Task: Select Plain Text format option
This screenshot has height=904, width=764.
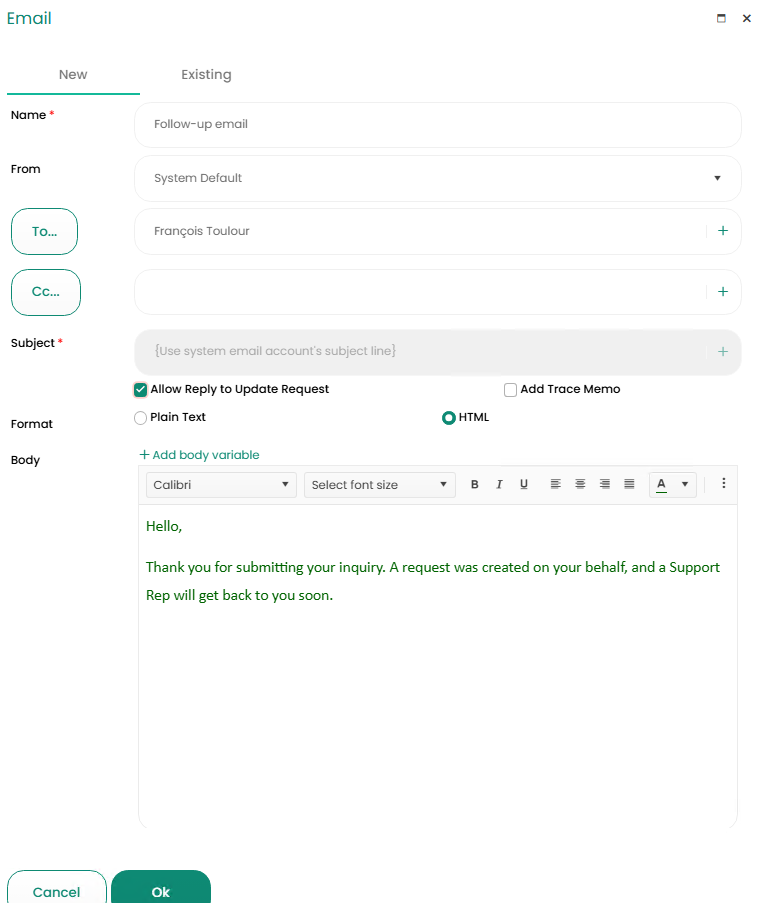Action: [141, 418]
